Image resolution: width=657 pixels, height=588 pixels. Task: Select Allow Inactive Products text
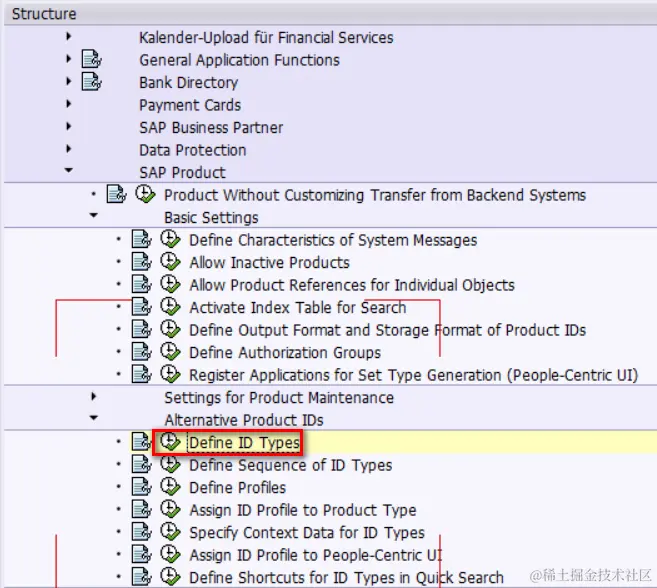[269, 262]
